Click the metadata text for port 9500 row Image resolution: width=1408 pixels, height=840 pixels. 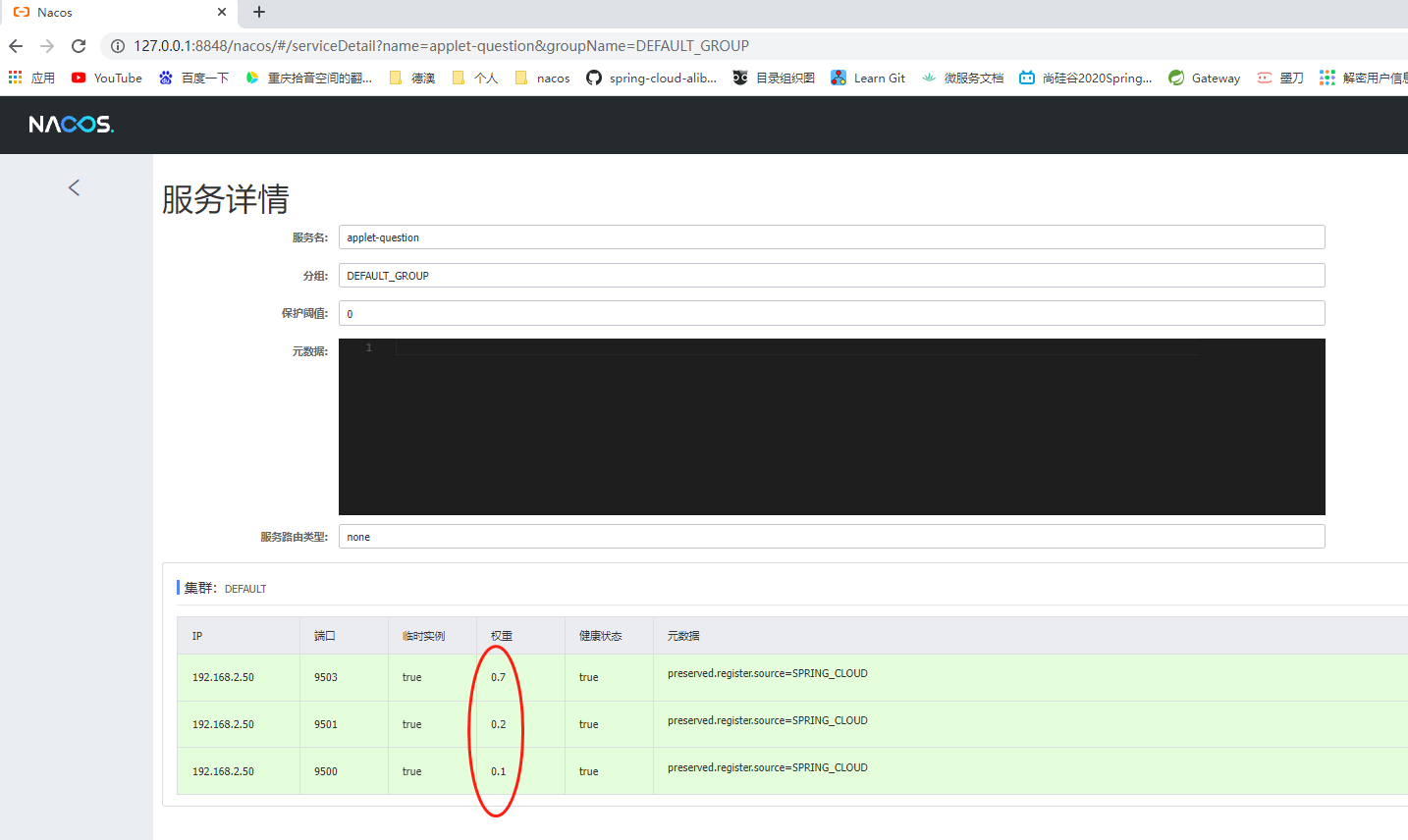pos(768,767)
